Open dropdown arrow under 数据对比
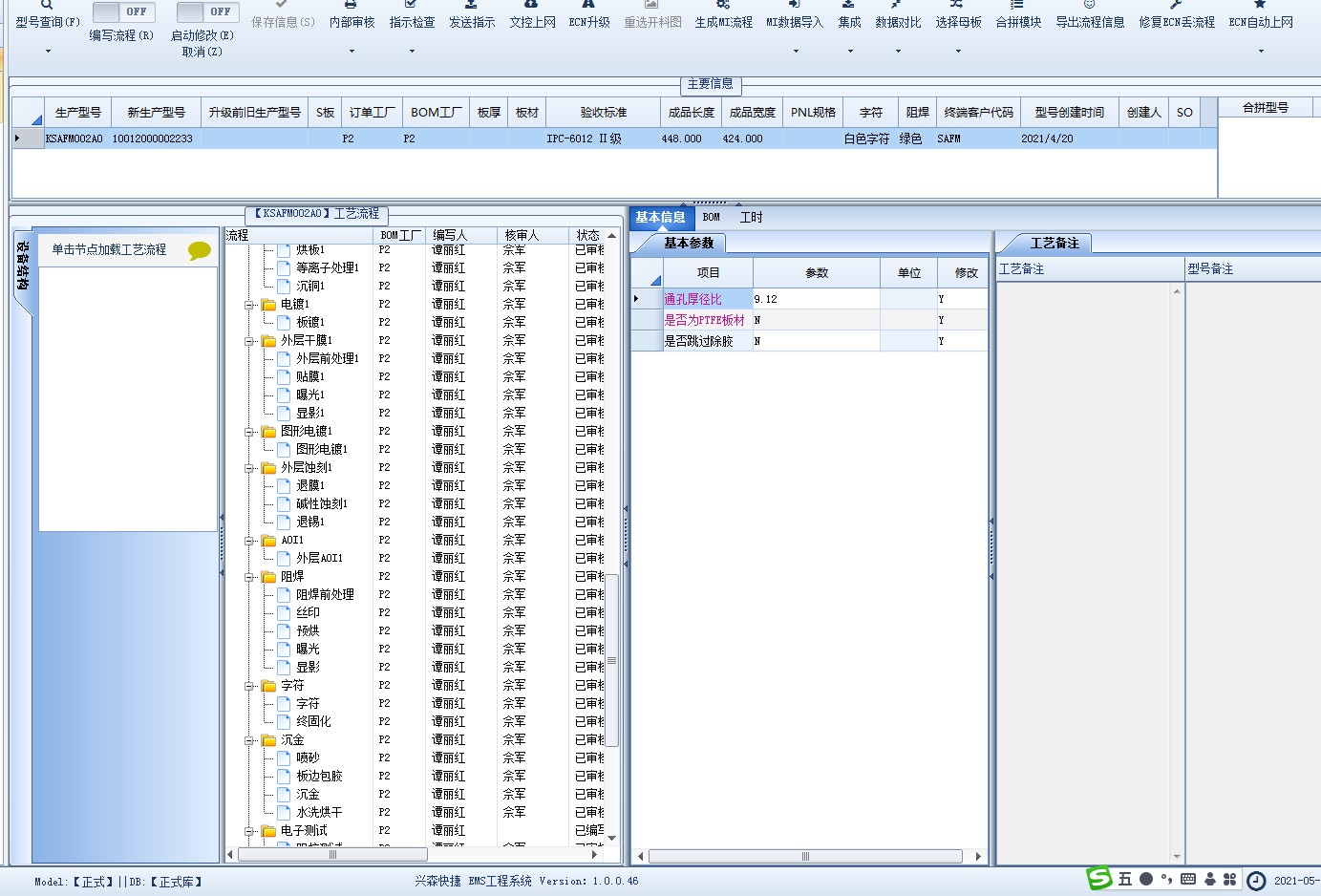 click(898, 51)
